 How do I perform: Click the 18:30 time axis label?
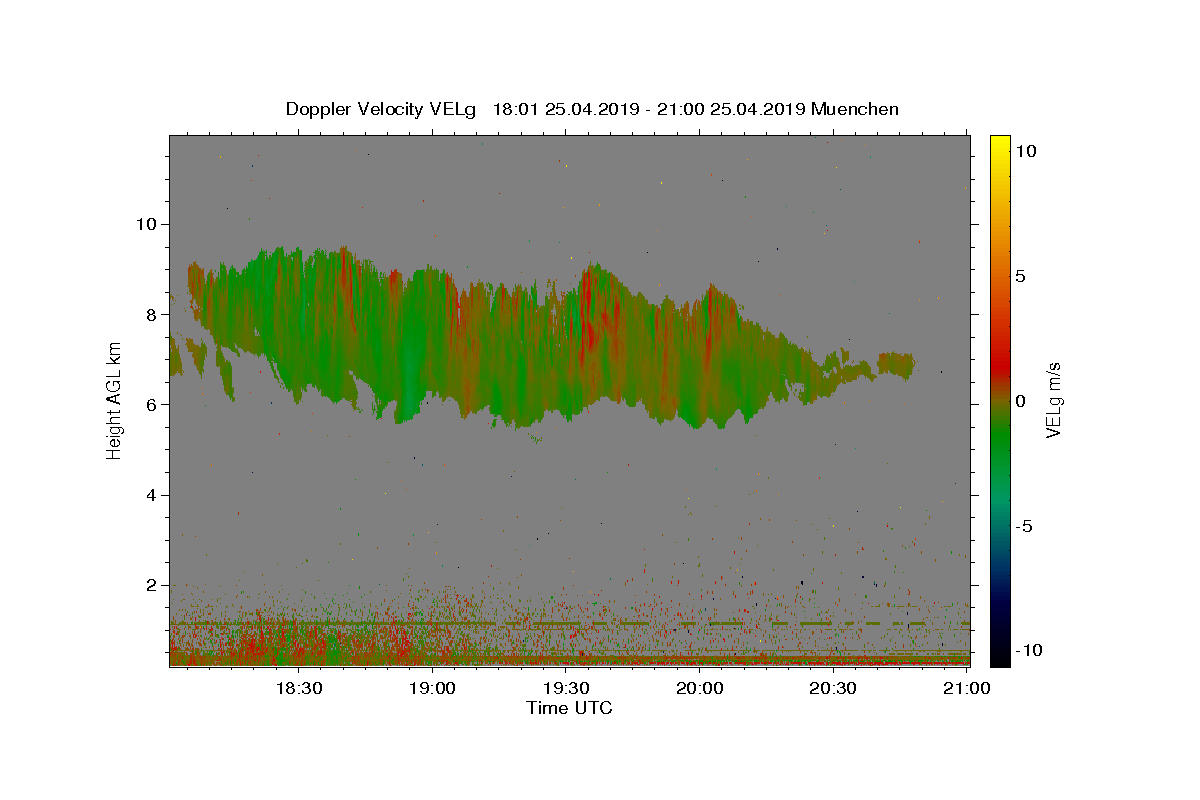[x=298, y=688]
